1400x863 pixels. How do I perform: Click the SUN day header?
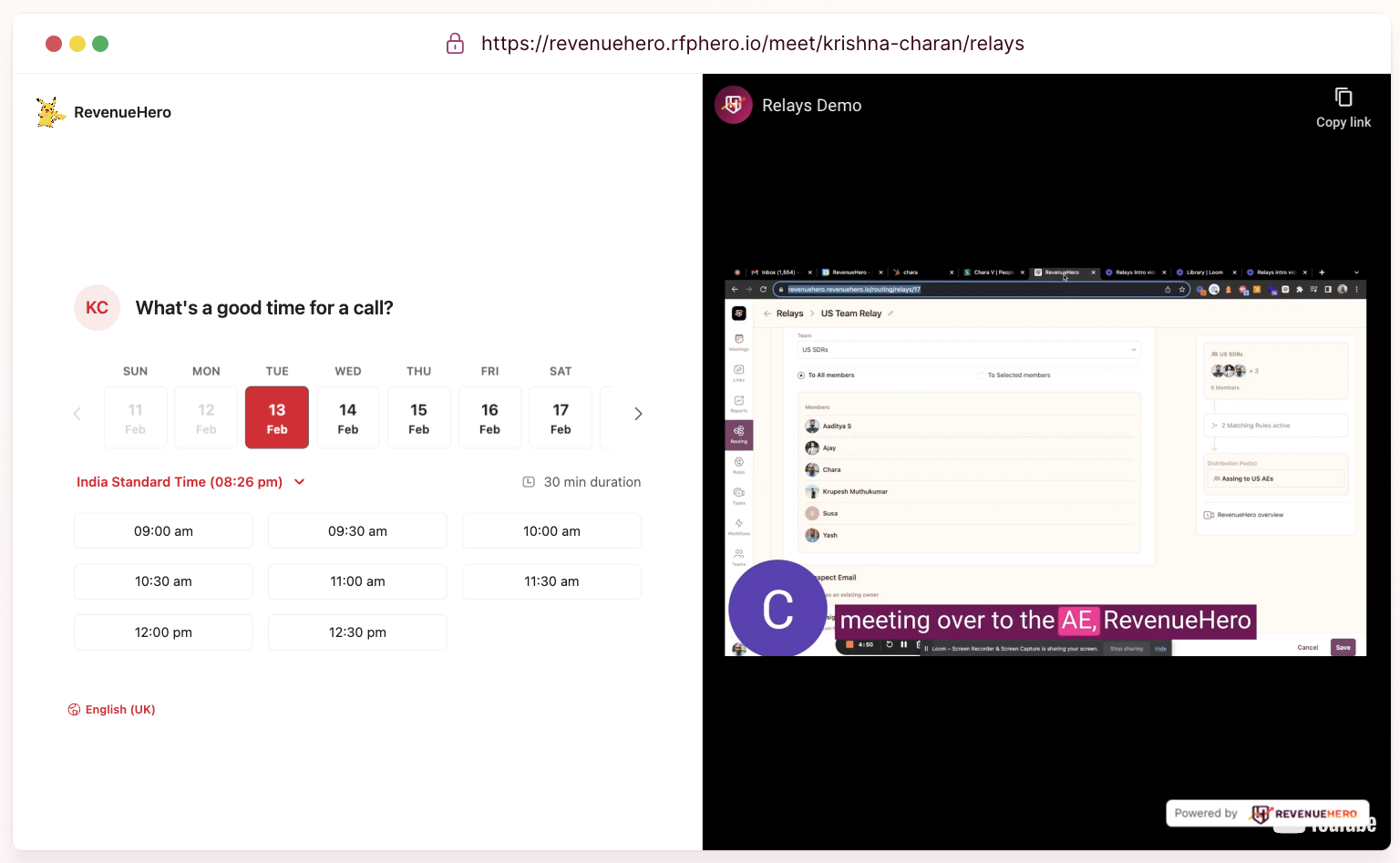136,371
